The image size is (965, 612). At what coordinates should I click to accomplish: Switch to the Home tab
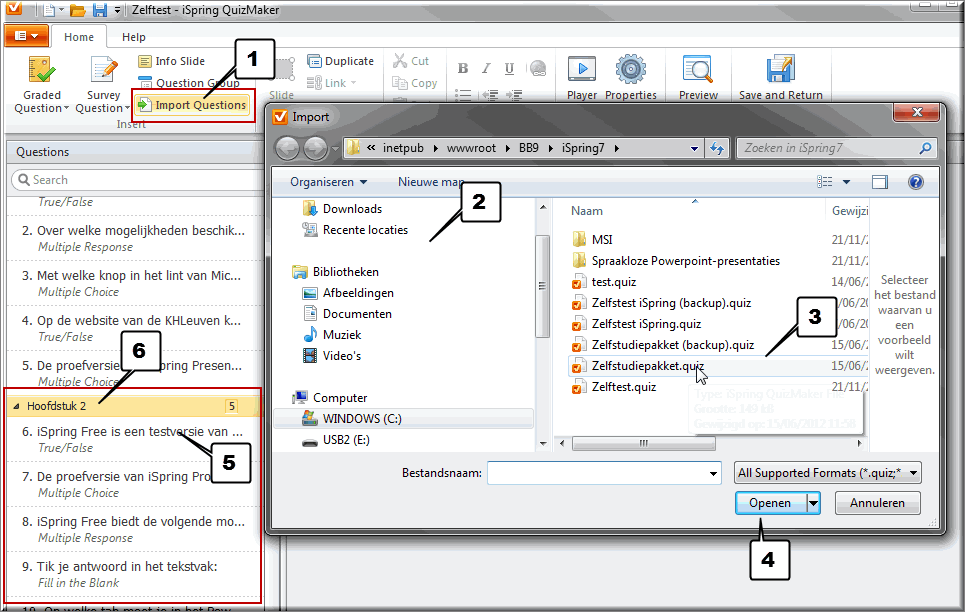[79, 37]
